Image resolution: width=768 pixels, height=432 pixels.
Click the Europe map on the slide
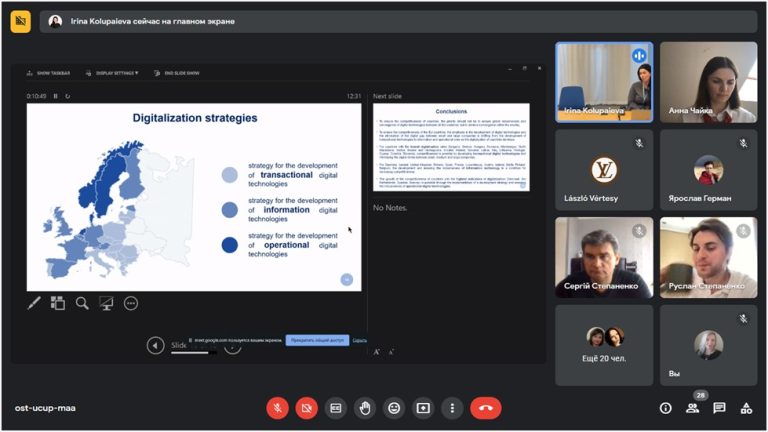[118, 210]
